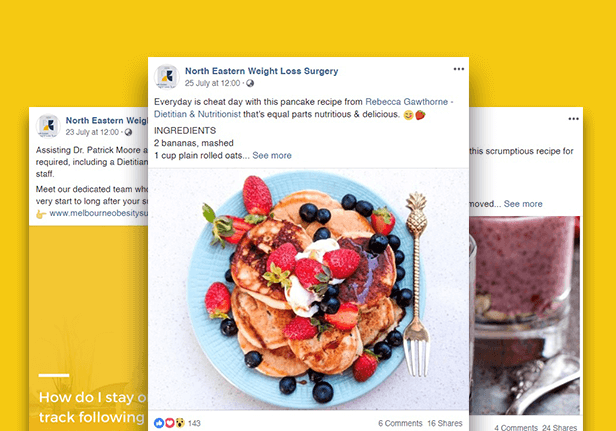Open the North Eastern Weight Loss Surgery page link
This screenshot has width=616, height=431.
point(261,71)
